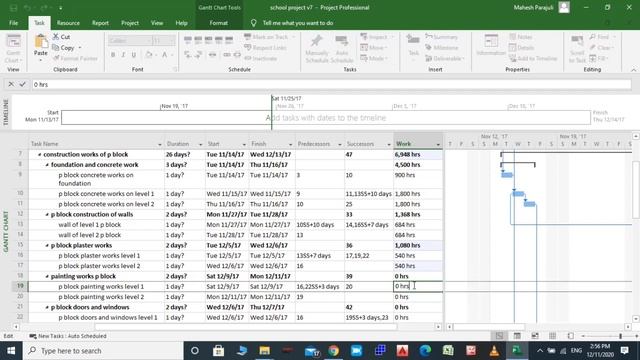
Task: Adjust the zoom slider in status bar
Action: point(620,336)
